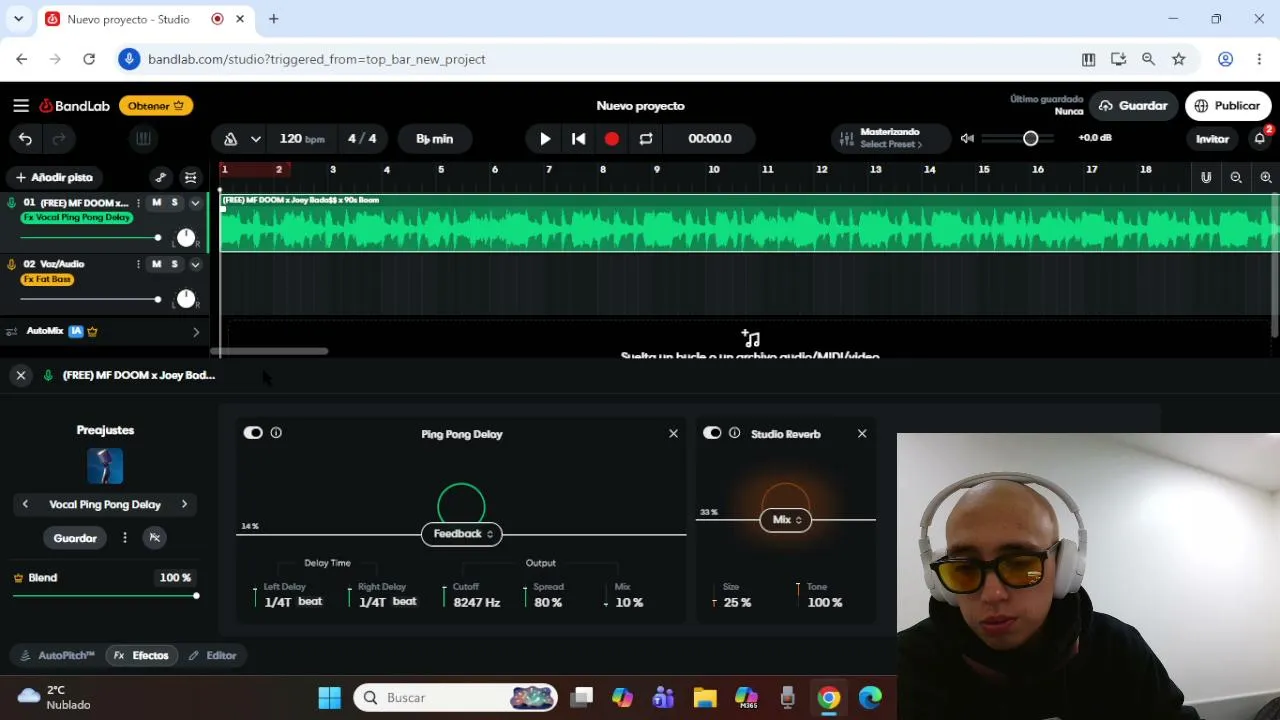The image size is (1280, 720).
Task: Mute track 02 Voz/Audio
Action: (156, 264)
